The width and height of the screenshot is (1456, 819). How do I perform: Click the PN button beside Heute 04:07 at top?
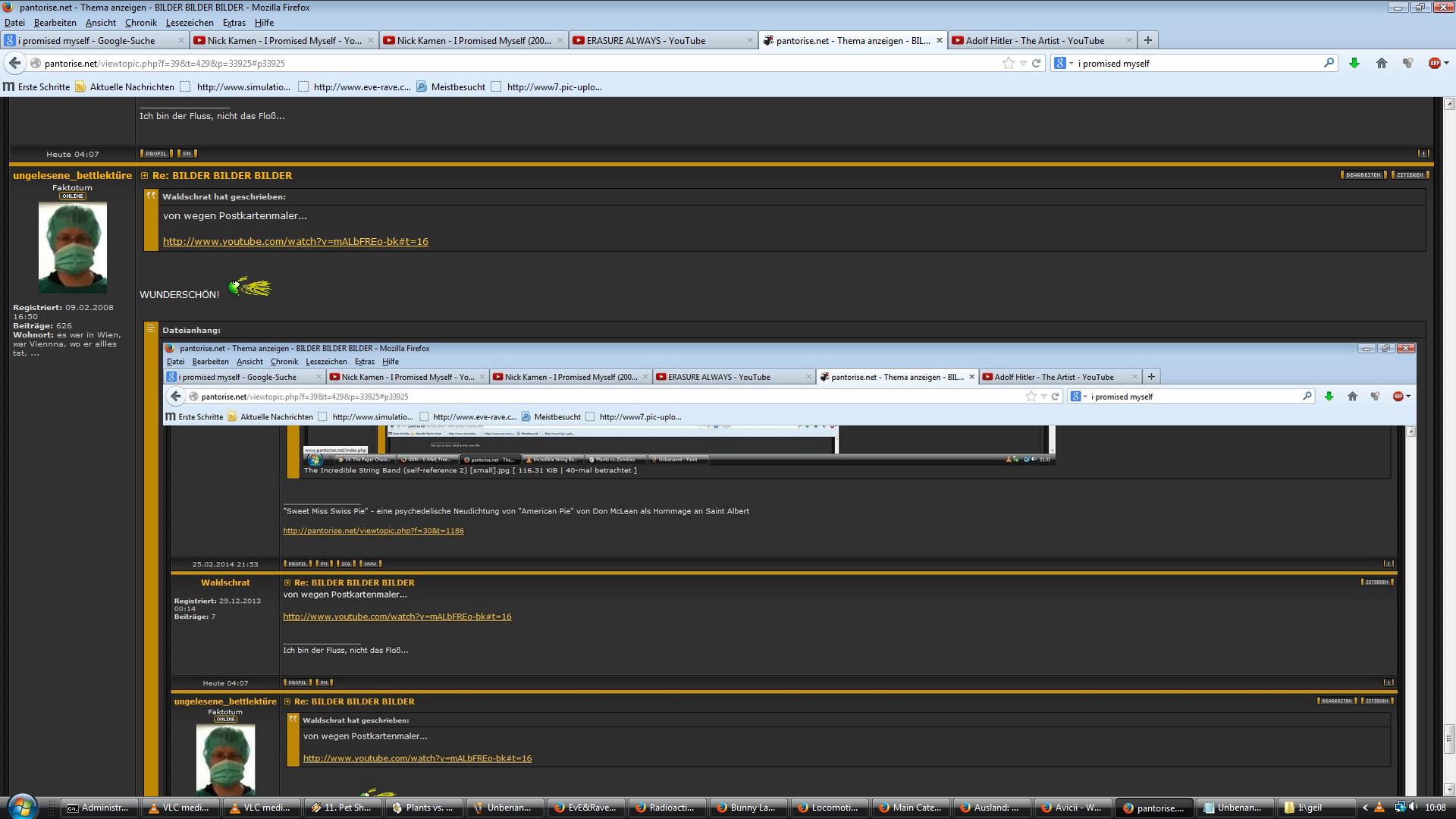point(187,154)
